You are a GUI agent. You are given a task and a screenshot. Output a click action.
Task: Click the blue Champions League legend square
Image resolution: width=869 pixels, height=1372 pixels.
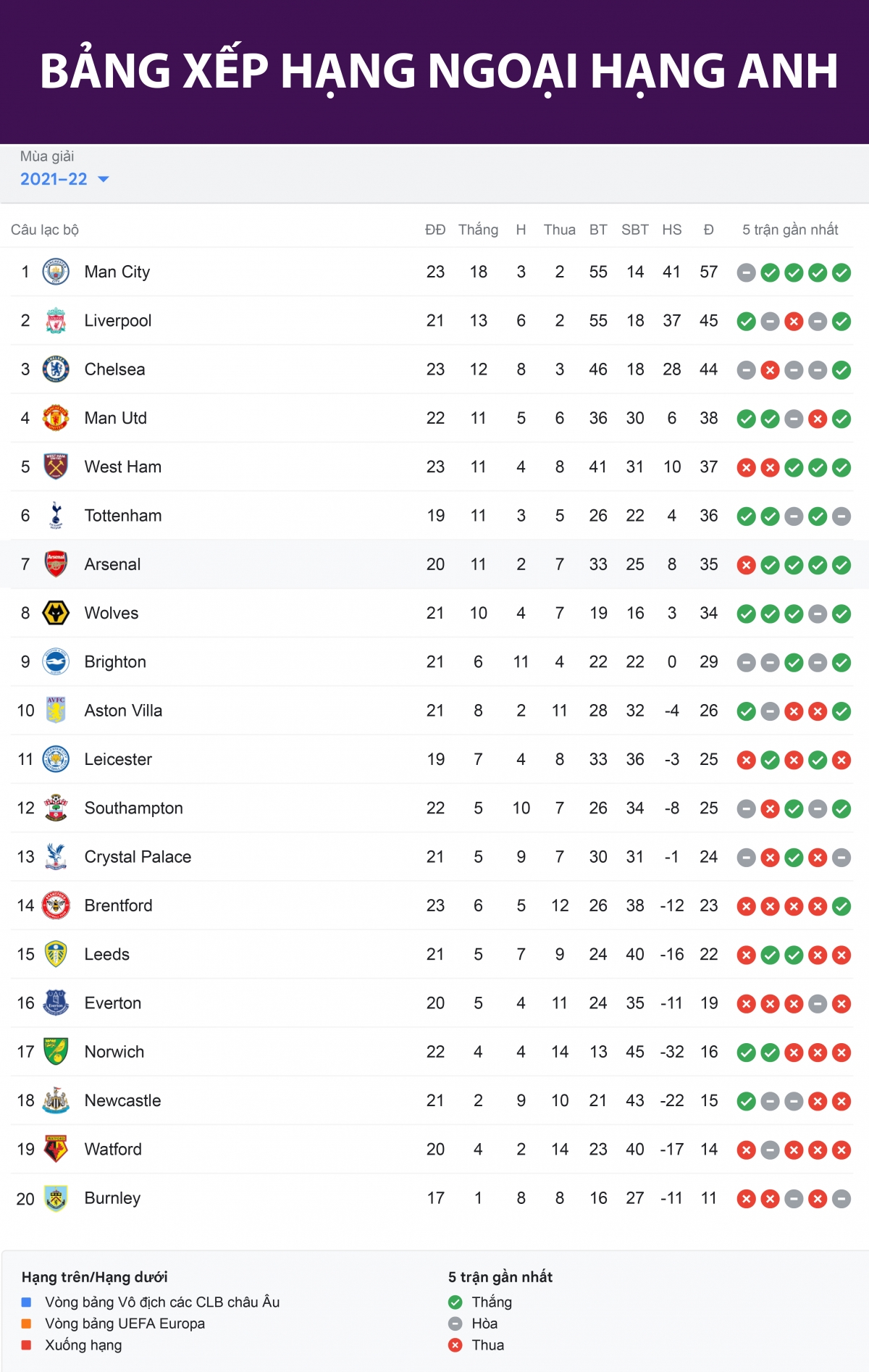(27, 1302)
